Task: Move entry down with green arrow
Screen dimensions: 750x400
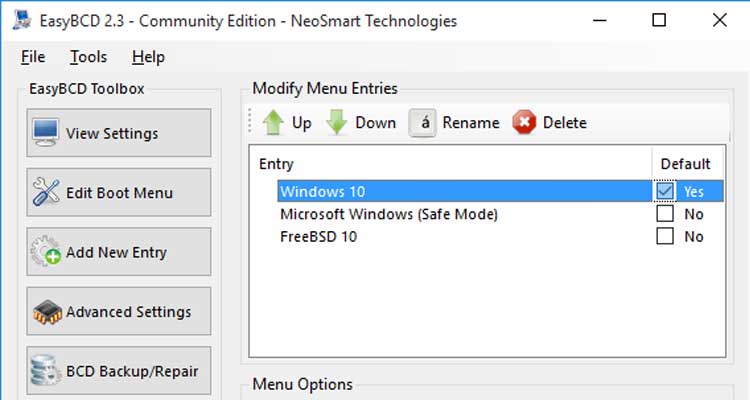Action: [337, 122]
